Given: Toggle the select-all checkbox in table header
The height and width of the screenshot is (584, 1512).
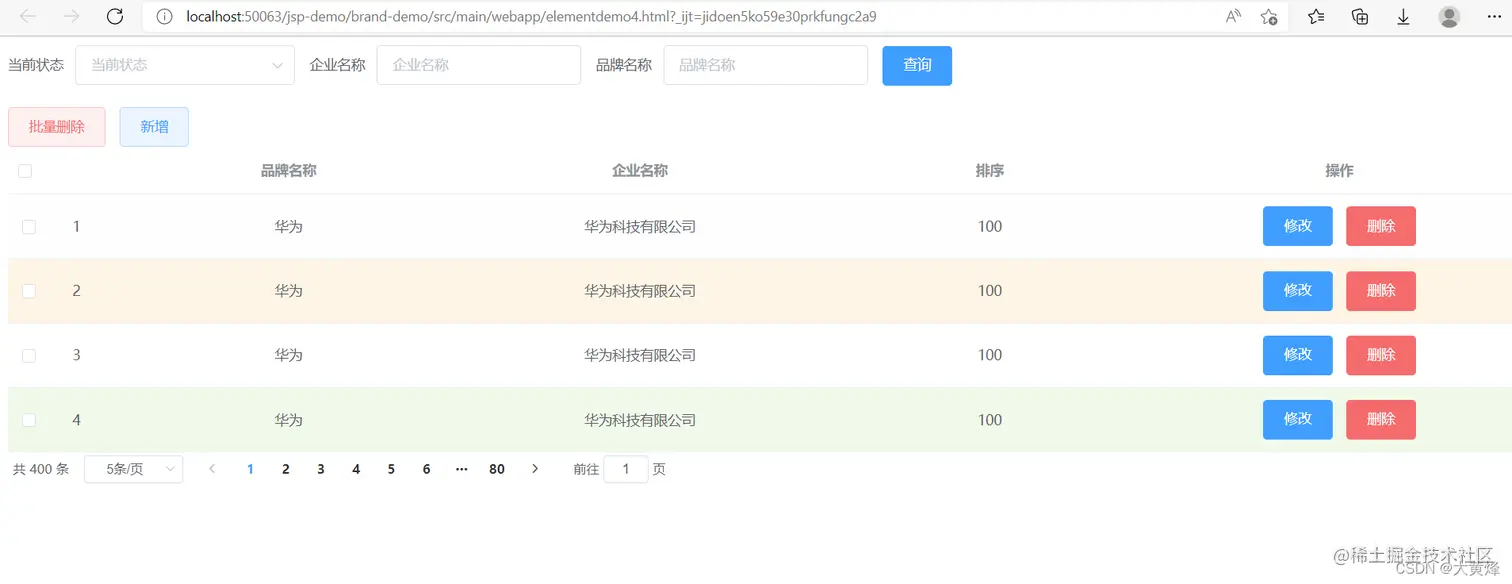Looking at the screenshot, I should (25, 171).
